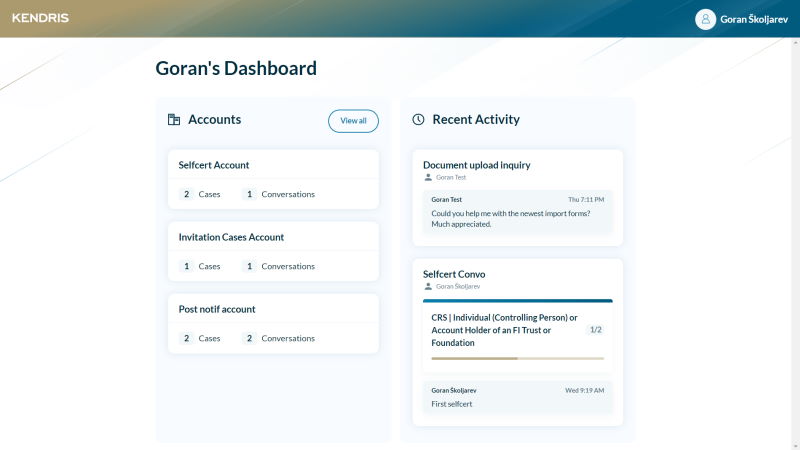The image size is (800, 450).
Task: Open the Selfcert Account card
Action: 214,165
